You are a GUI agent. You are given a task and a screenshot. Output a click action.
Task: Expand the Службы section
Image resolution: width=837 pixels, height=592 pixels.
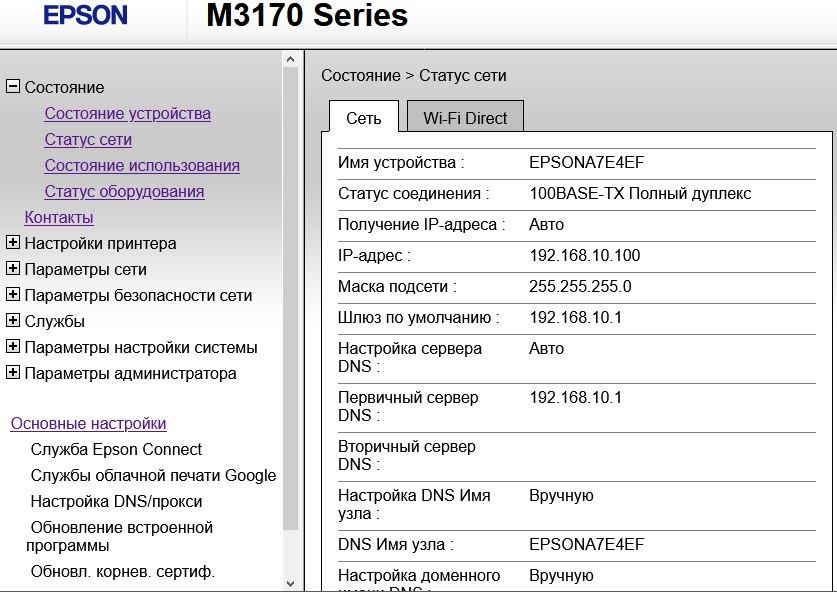coord(13,321)
